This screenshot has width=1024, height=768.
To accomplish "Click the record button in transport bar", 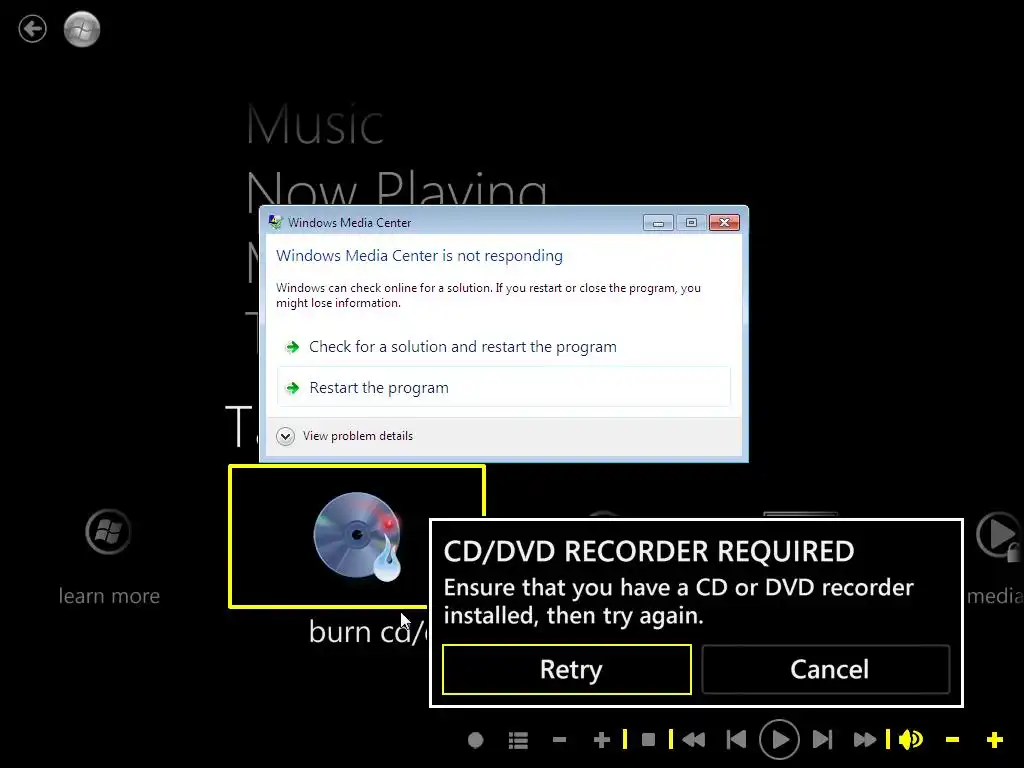I will [x=475, y=740].
